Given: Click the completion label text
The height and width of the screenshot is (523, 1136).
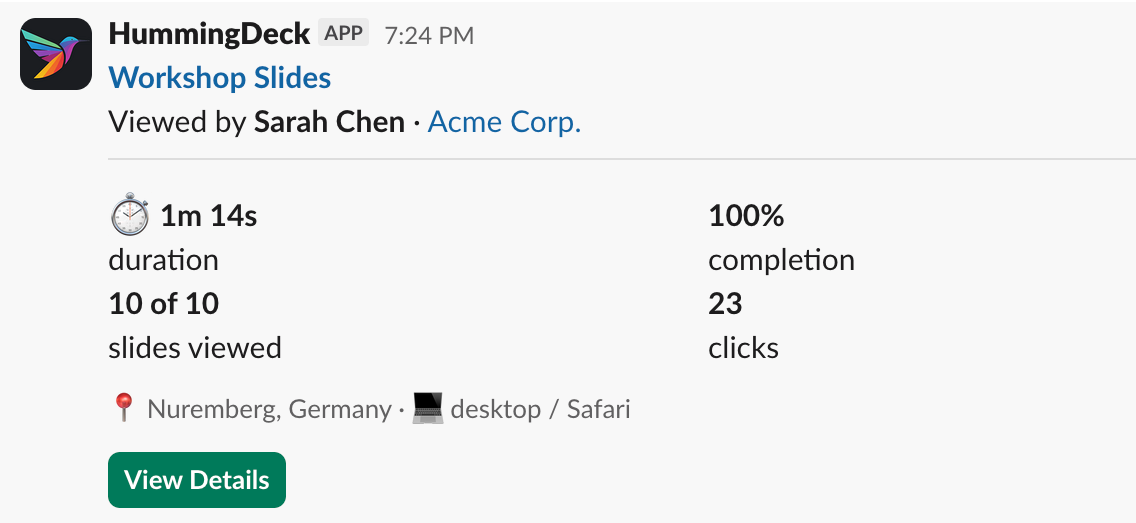Looking at the screenshot, I should pyautogui.click(x=782, y=260).
